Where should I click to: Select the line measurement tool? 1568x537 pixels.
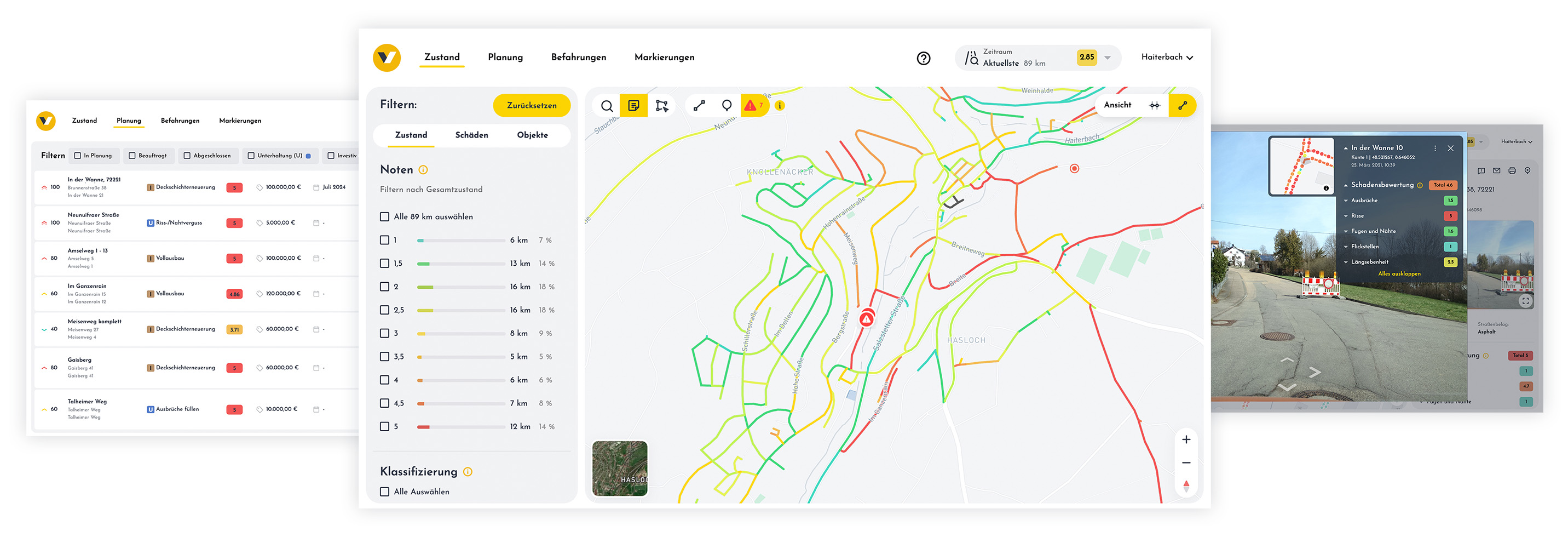699,105
